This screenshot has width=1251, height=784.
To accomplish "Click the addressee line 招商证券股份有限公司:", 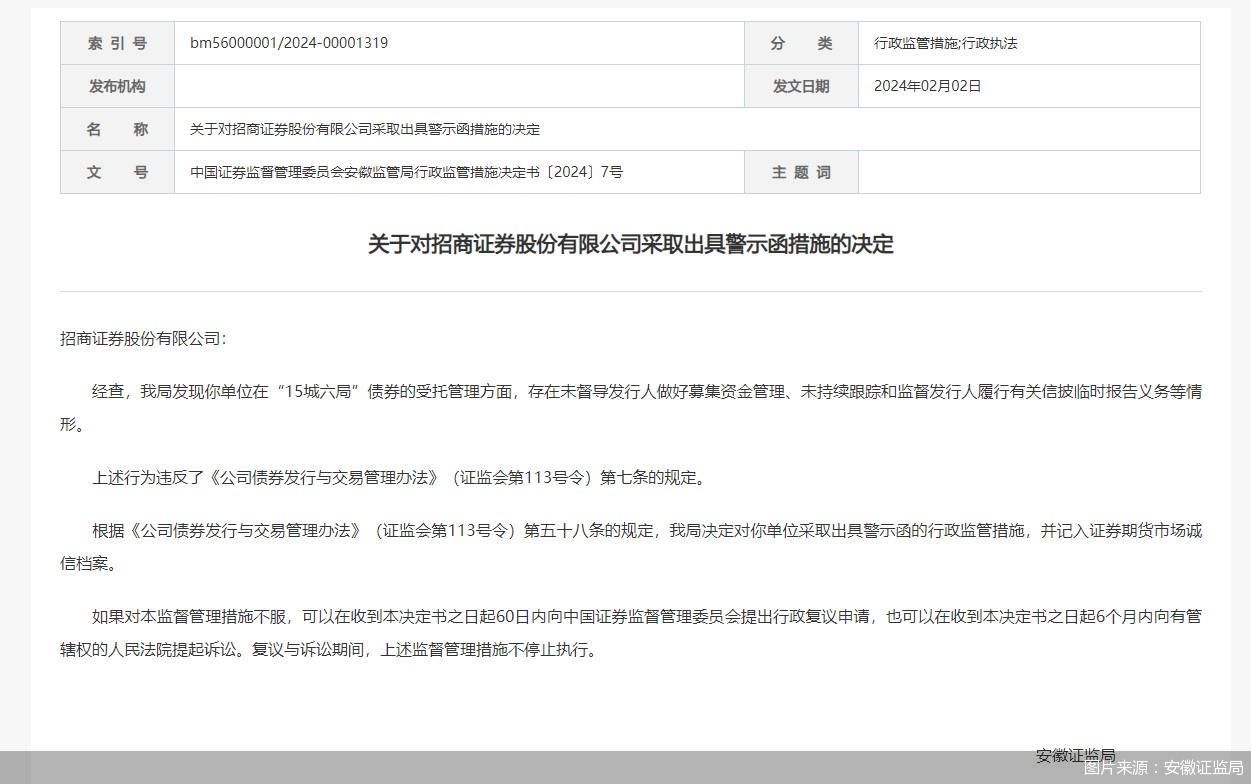I will click(143, 338).
